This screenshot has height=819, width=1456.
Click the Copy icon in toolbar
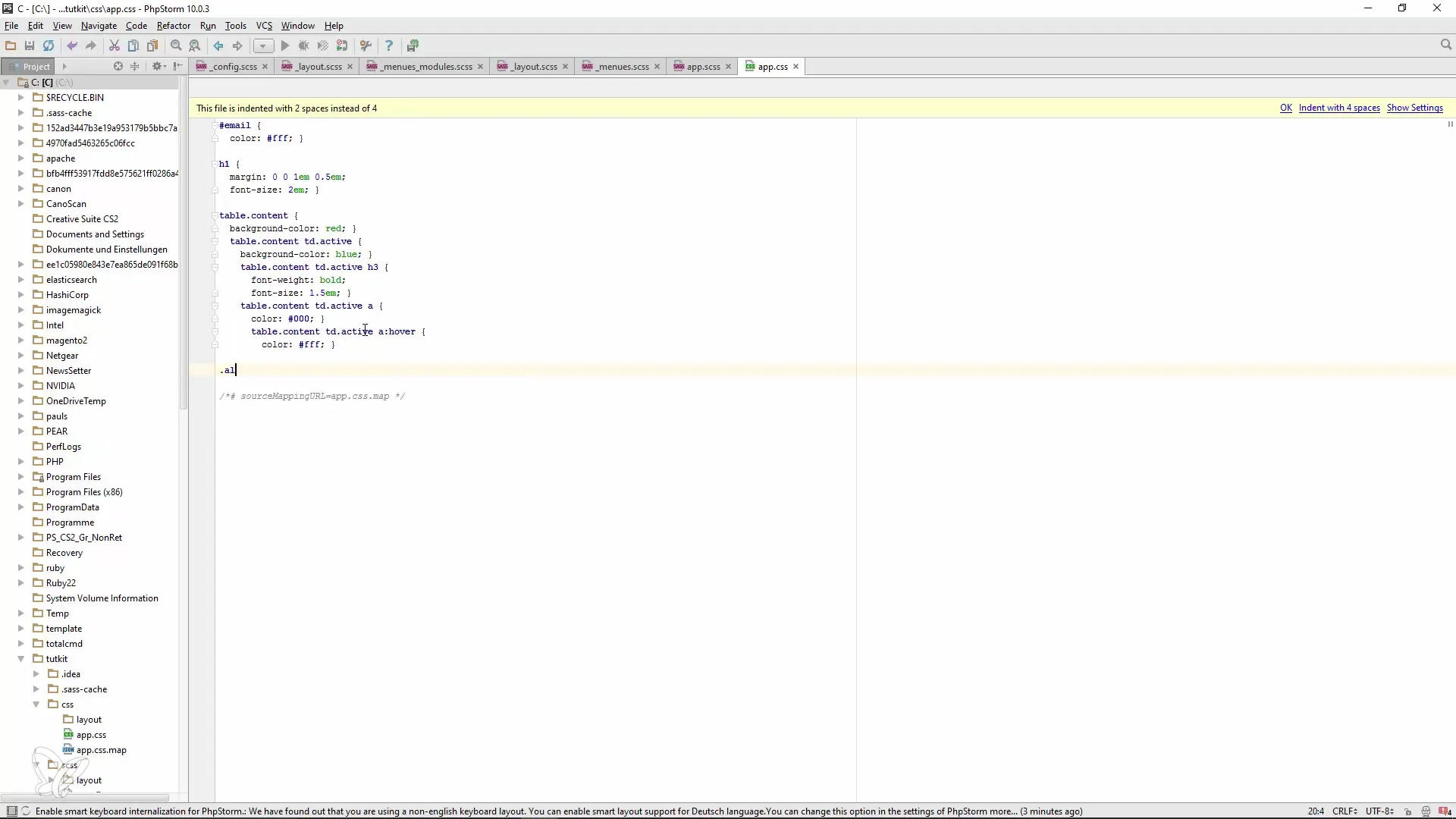[133, 45]
